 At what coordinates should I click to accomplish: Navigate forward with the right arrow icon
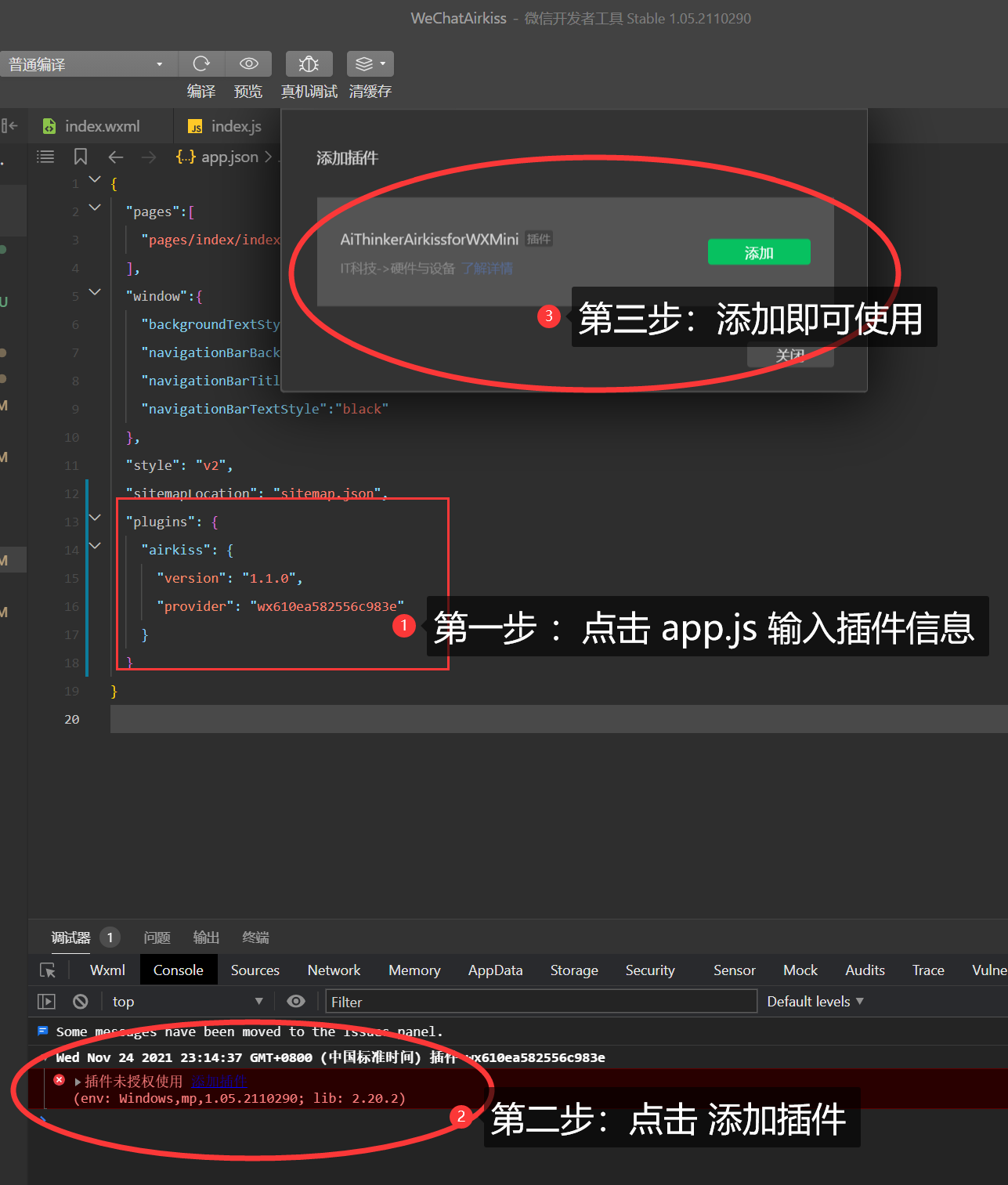tap(149, 157)
